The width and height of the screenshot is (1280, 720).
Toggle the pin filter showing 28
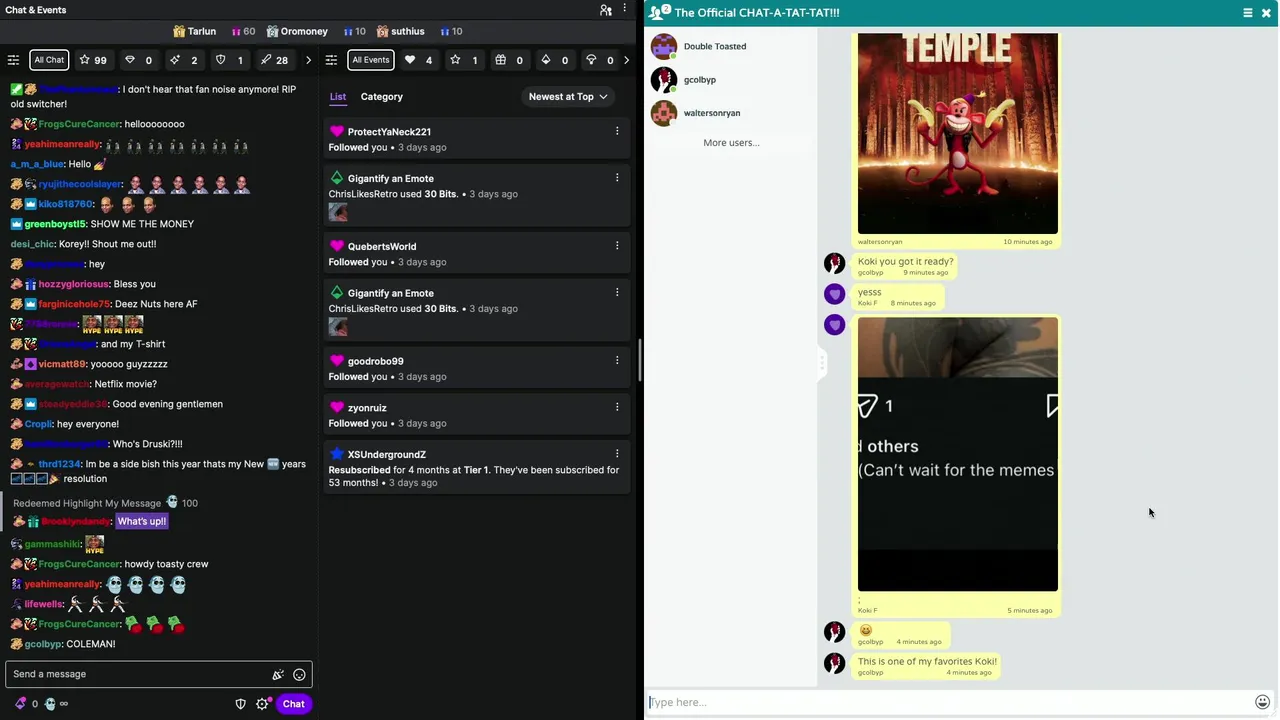click(x=274, y=60)
